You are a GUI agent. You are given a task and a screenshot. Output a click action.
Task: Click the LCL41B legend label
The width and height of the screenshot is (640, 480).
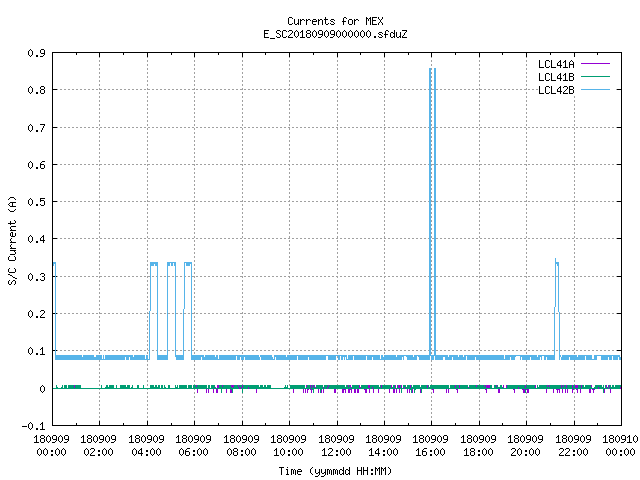pyautogui.click(x=556, y=77)
